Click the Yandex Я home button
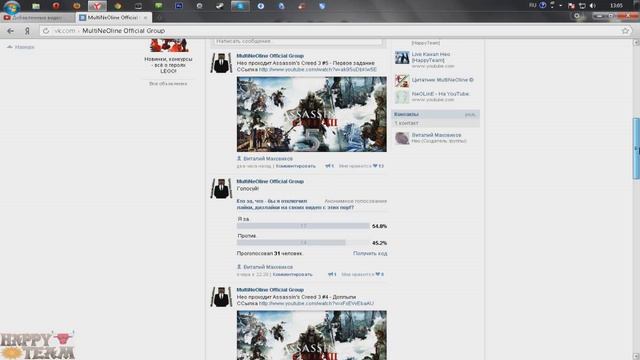The image size is (640, 360). coord(27,31)
